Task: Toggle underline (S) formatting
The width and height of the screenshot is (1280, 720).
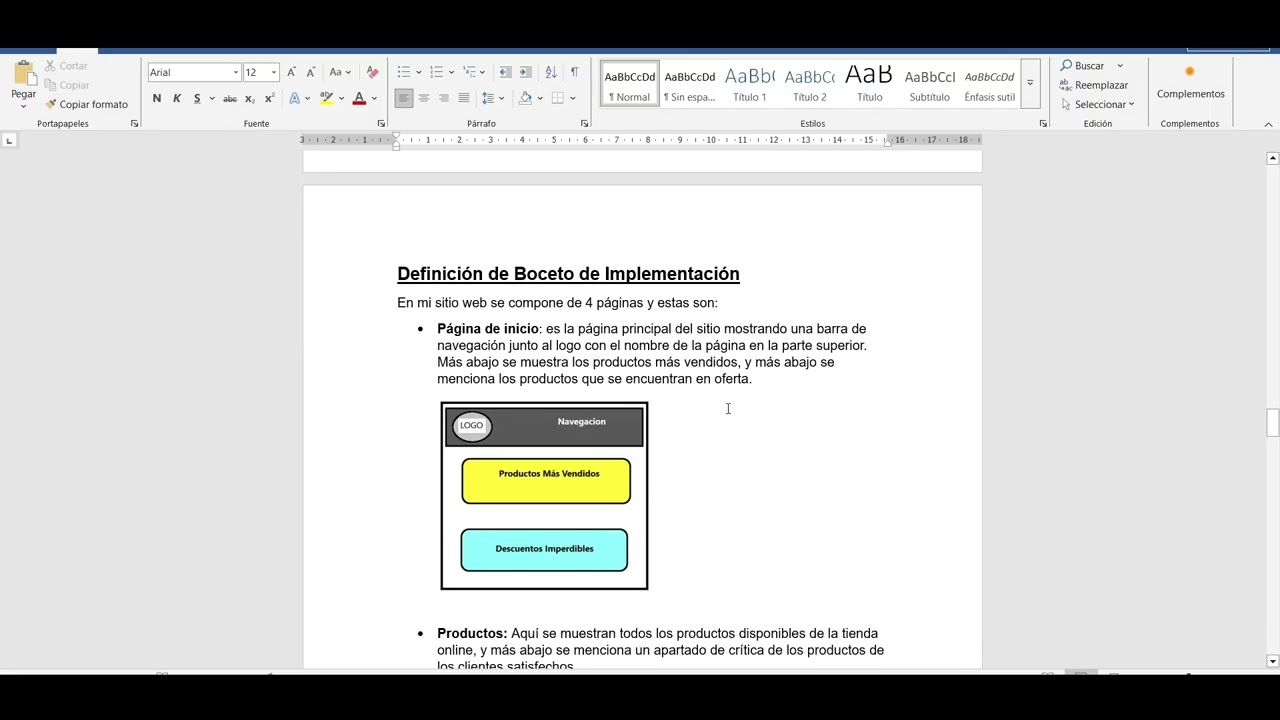Action: [x=197, y=98]
